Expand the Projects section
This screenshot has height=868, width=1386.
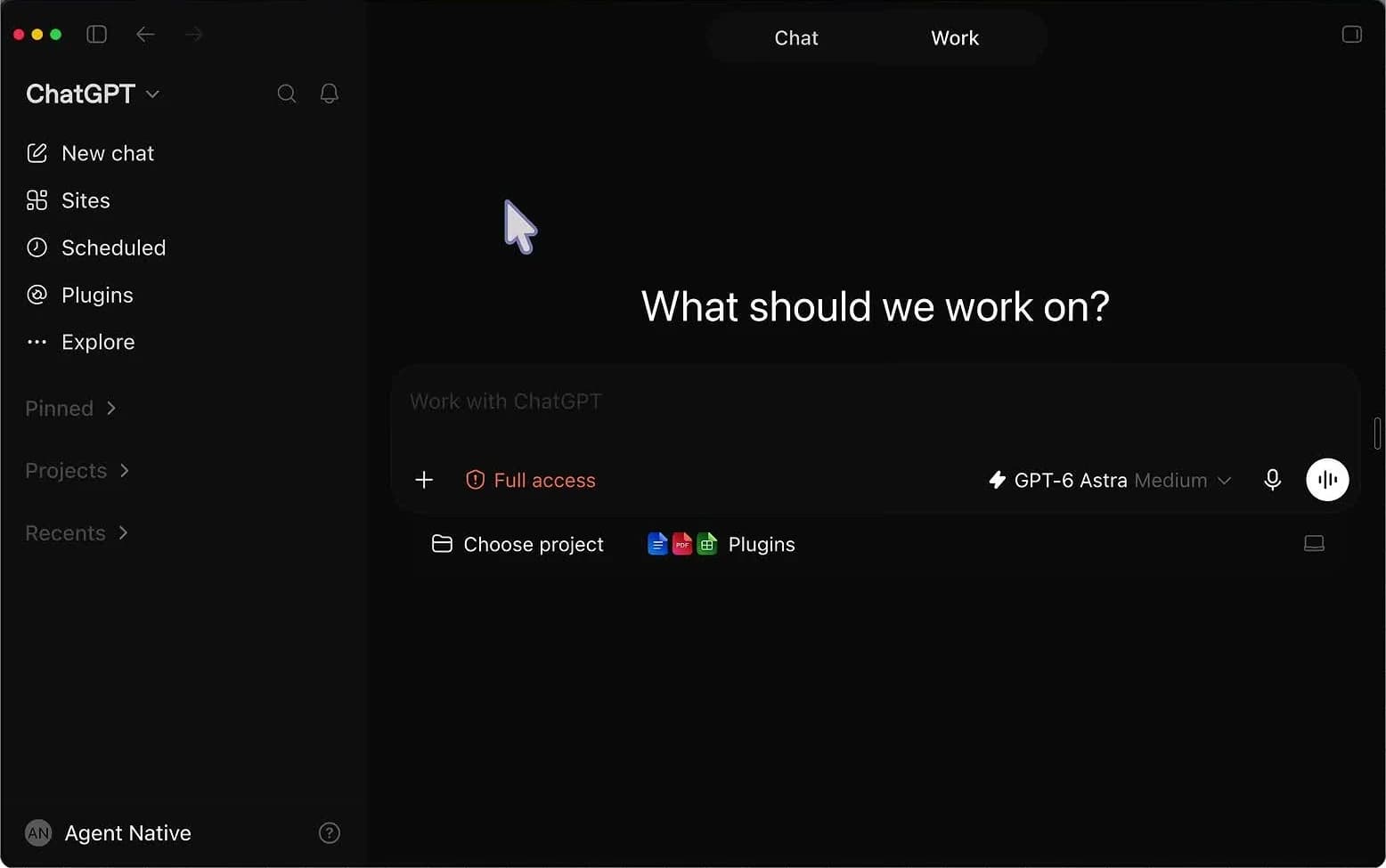(77, 470)
